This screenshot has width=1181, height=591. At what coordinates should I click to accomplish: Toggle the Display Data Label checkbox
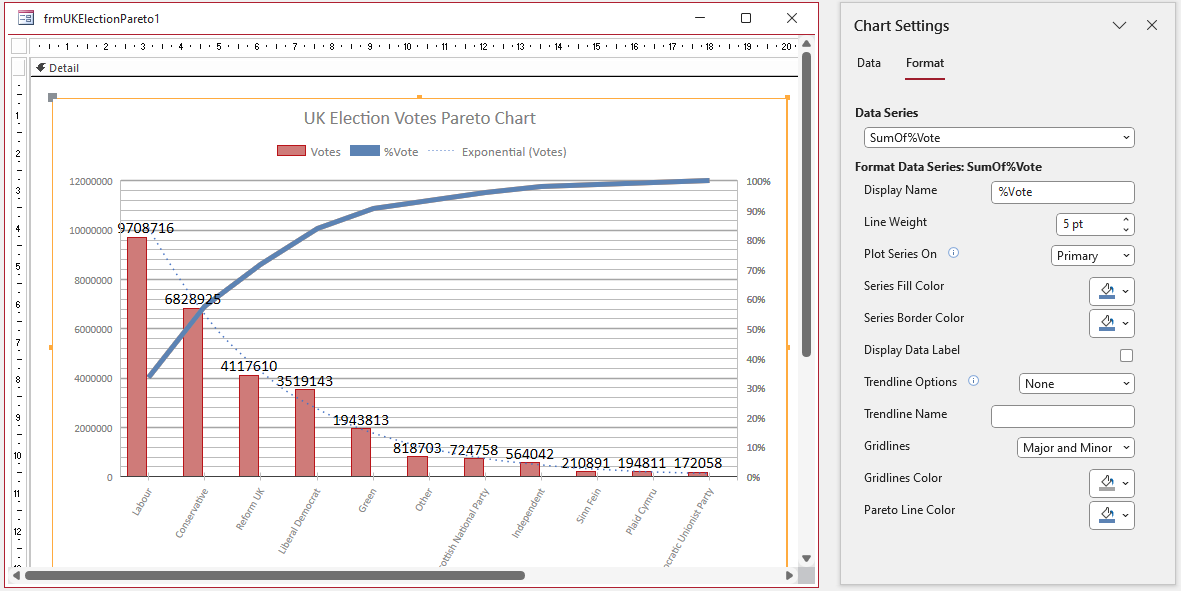(1127, 355)
